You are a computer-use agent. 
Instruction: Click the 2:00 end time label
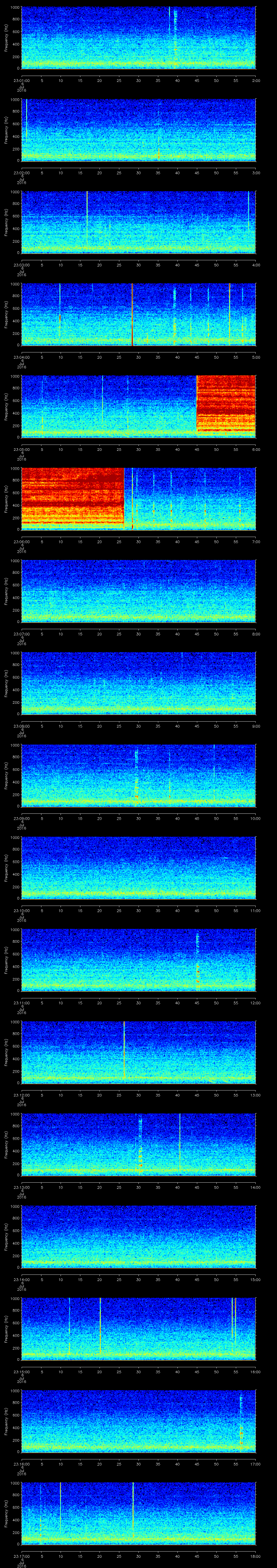click(x=256, y=80)
